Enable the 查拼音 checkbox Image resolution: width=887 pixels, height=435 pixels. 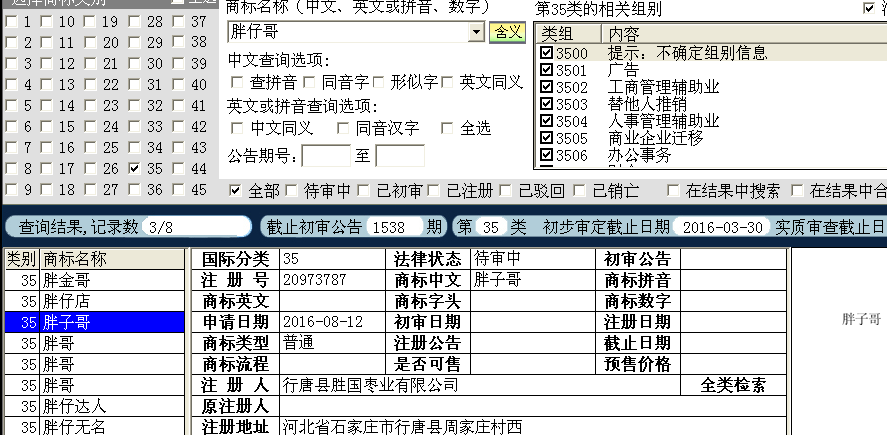tap(236, 83)
